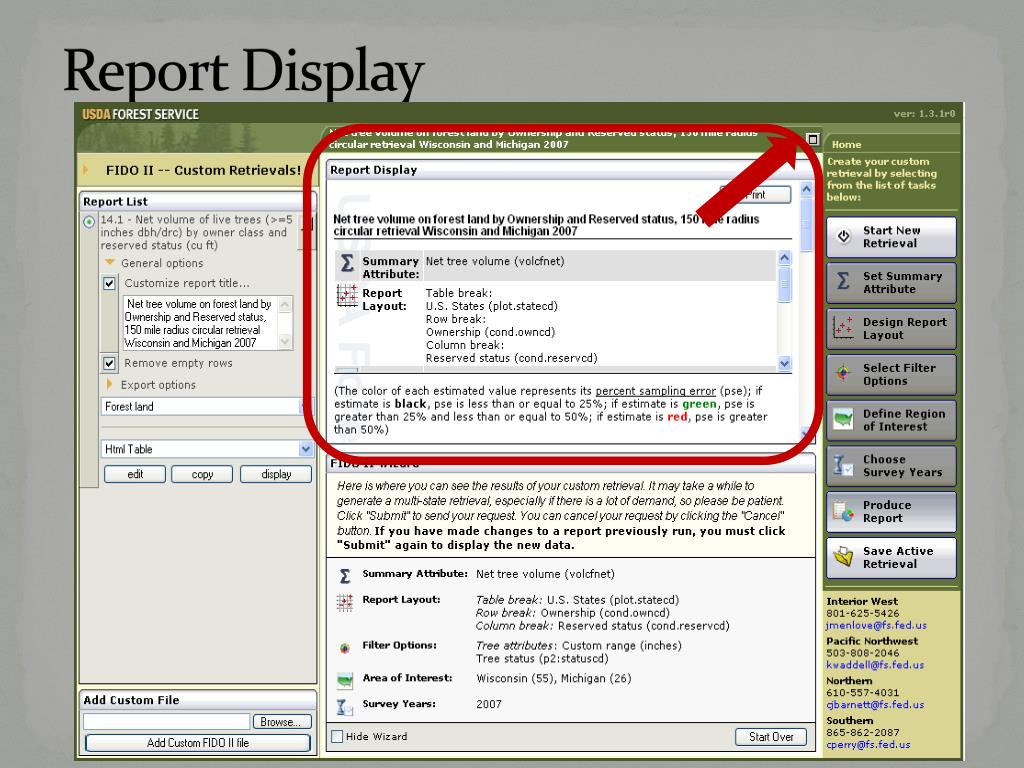Click the cperry@fs.fed.us email link
Image resolution: width=1024 pixels, height=768 pixels.
click(x=869, y=744)
